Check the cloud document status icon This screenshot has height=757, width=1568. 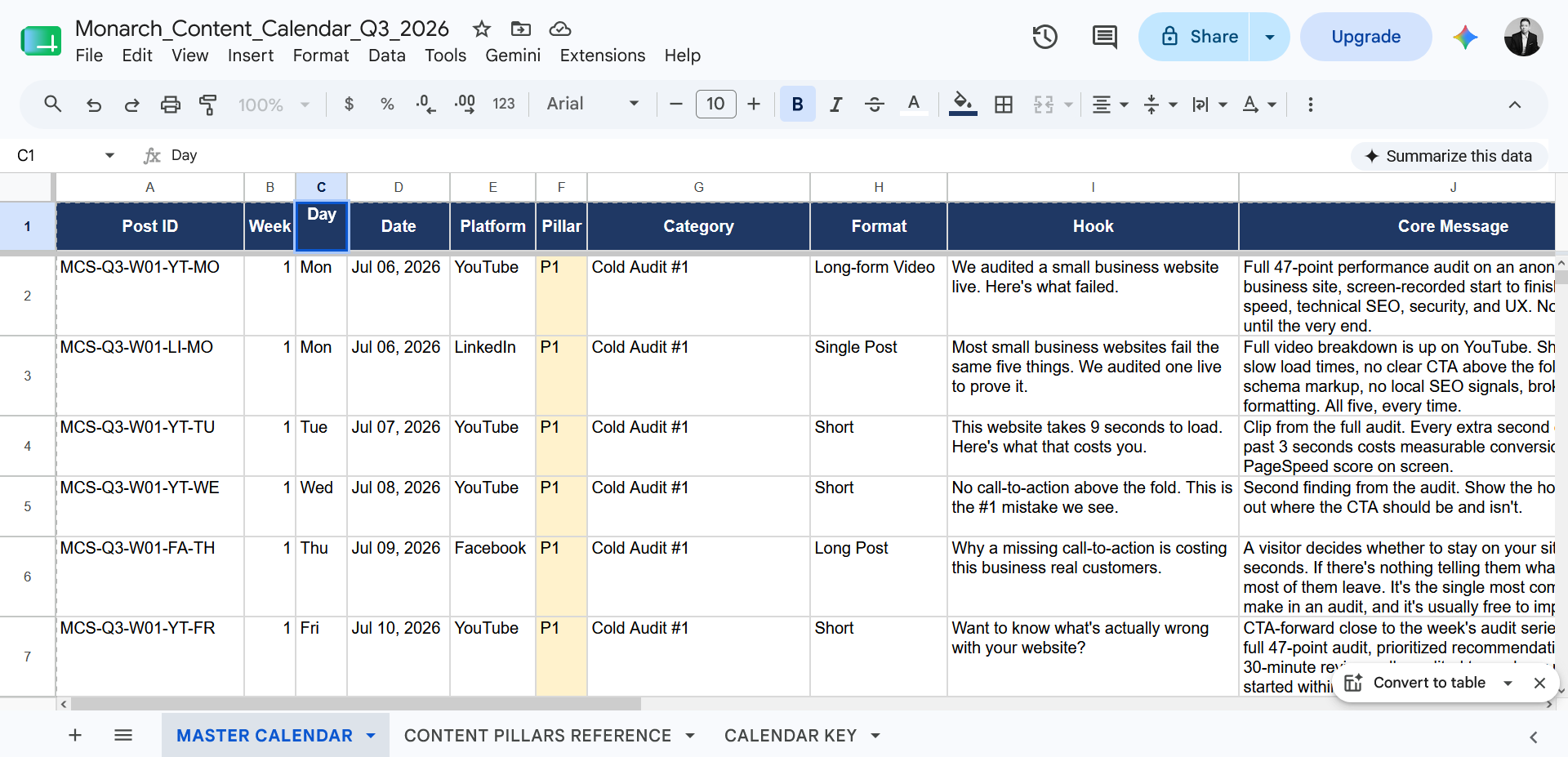pos(560,29)
